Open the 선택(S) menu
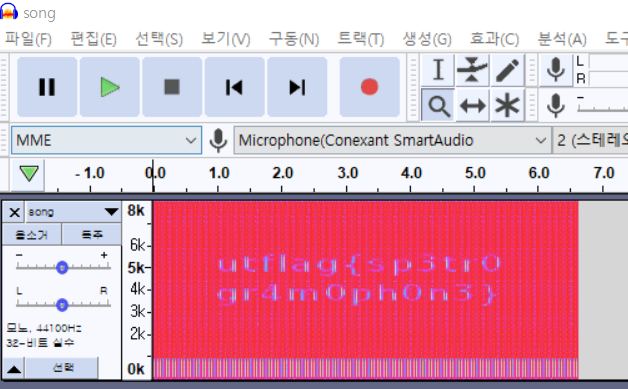The image size is (628, 389). coord(159,39)
